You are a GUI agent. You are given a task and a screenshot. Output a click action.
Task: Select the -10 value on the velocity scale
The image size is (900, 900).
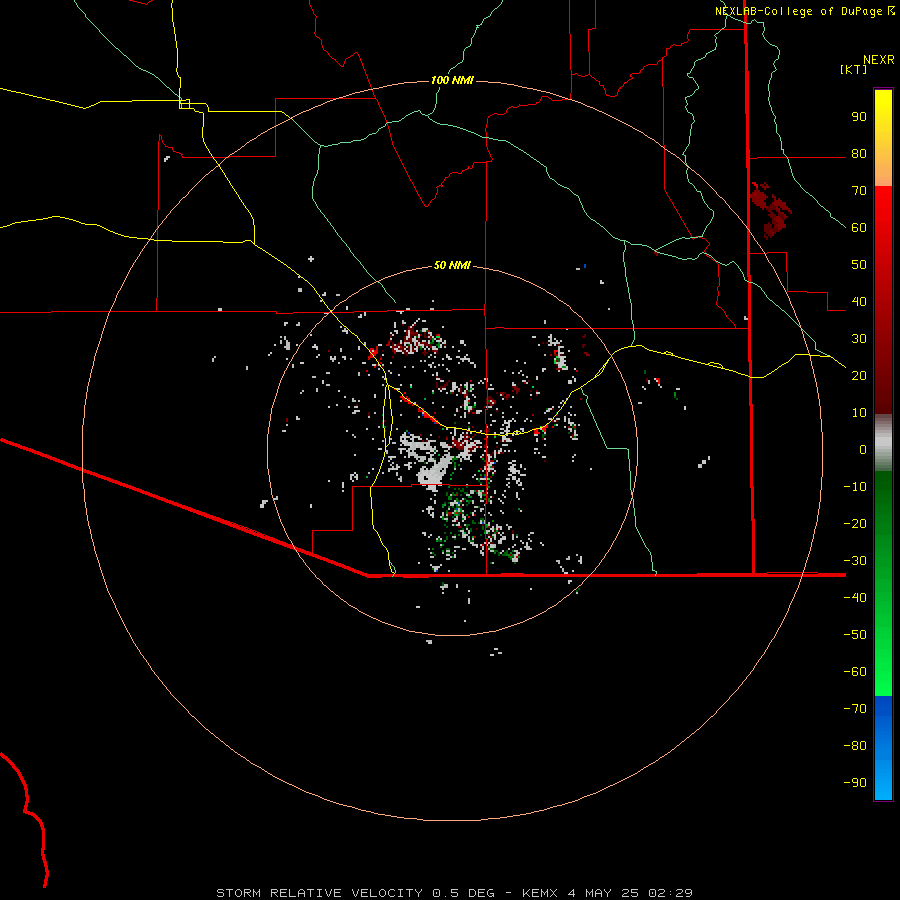tap(855, 487)
